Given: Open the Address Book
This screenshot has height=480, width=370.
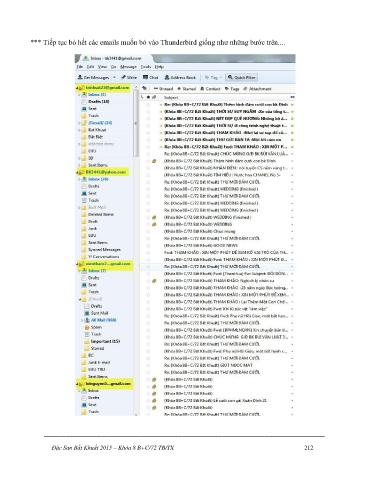Looking at the screenshot, I should click(x=180, y=77).
